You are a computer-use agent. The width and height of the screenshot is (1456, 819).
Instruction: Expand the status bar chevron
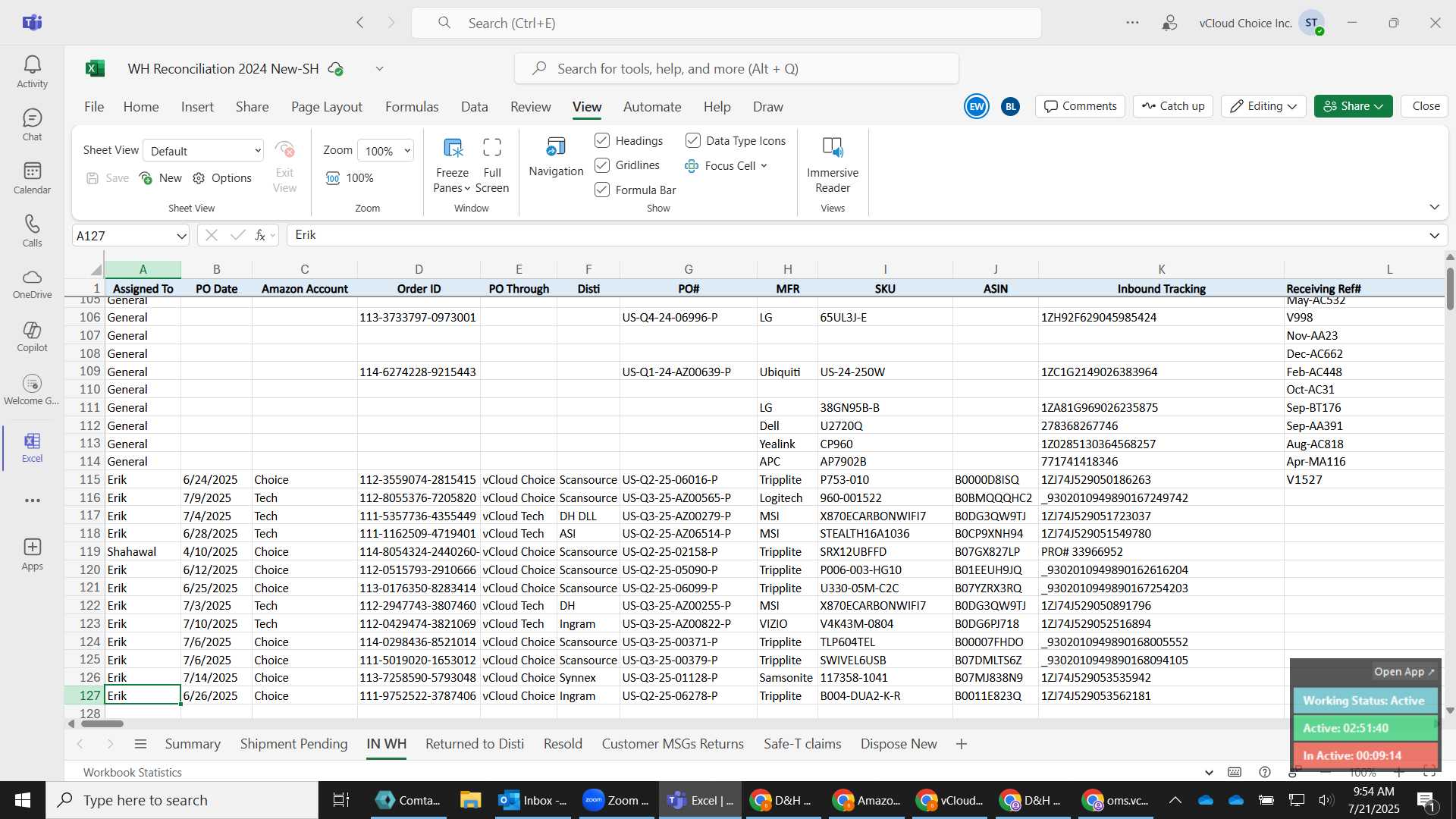click(1209, 773)
